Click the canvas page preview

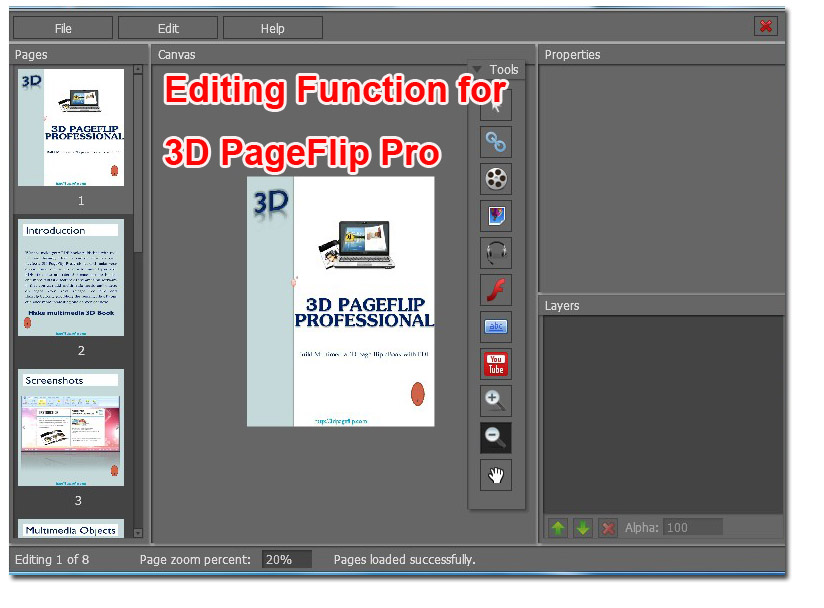pos(341,302)
